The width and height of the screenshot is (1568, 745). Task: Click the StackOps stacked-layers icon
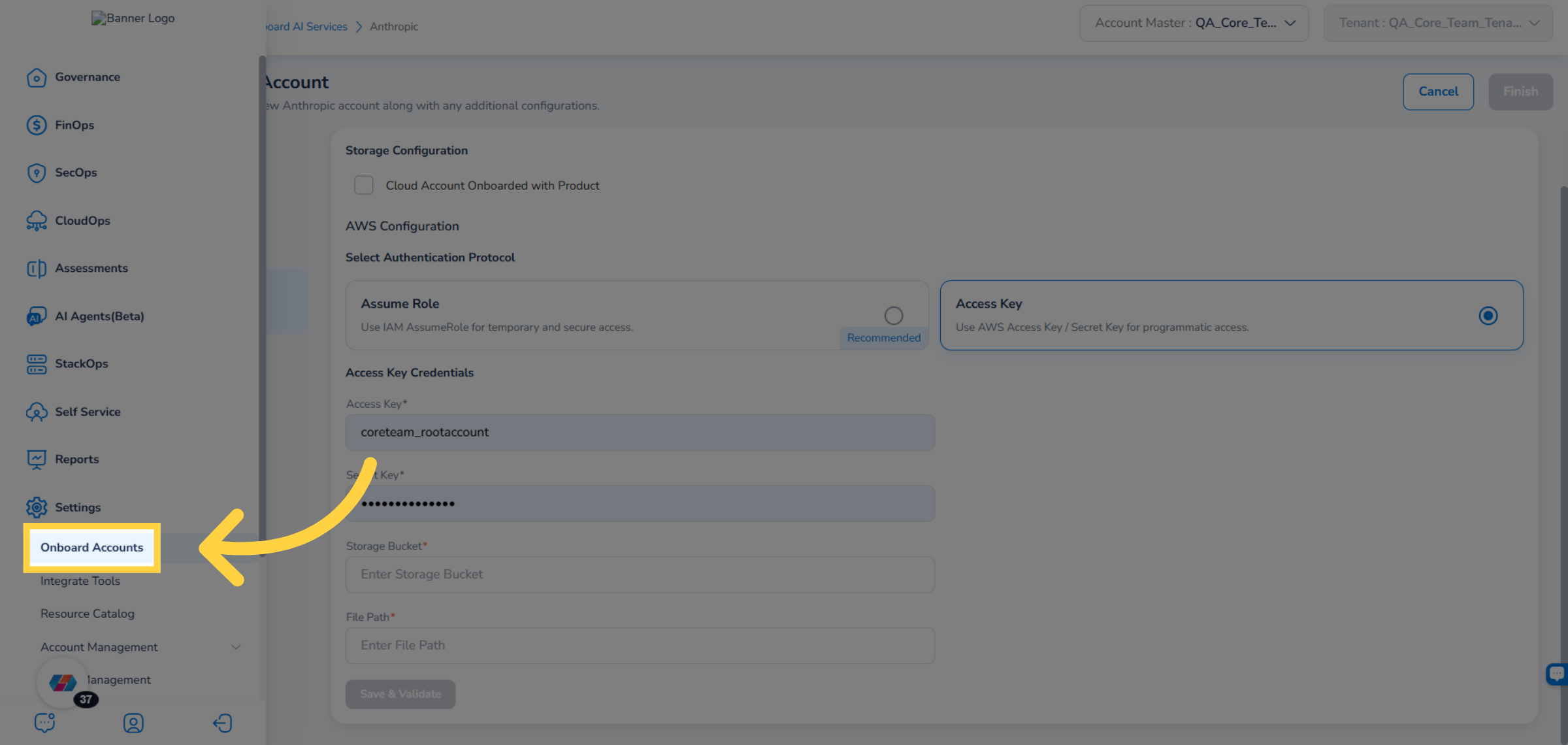click(37, 364)
